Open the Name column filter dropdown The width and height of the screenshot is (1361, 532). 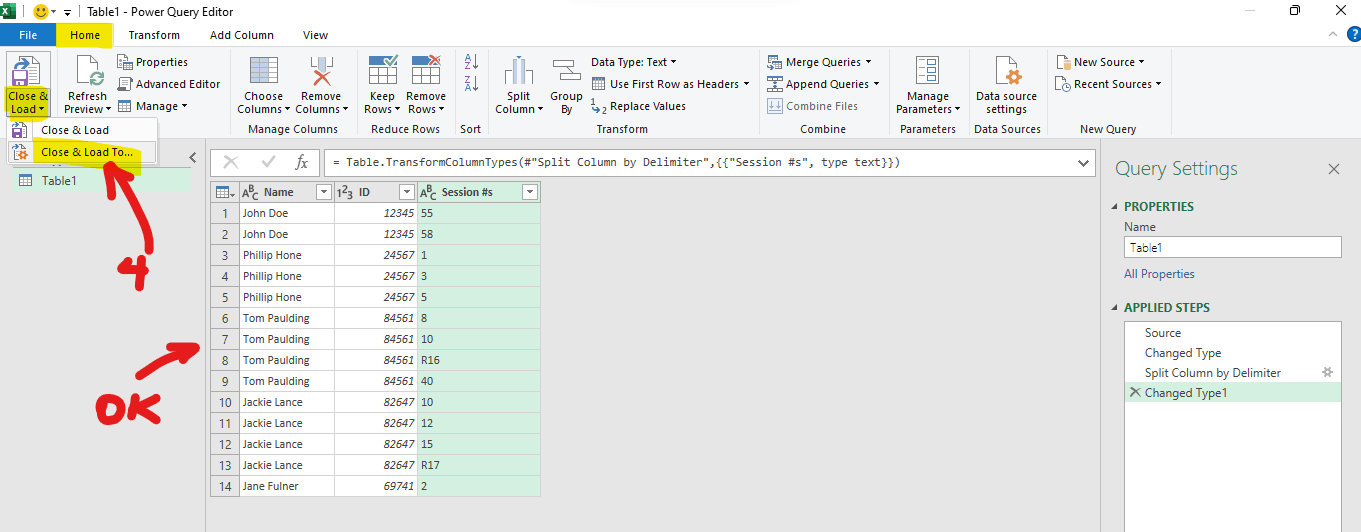coord(323,192)
